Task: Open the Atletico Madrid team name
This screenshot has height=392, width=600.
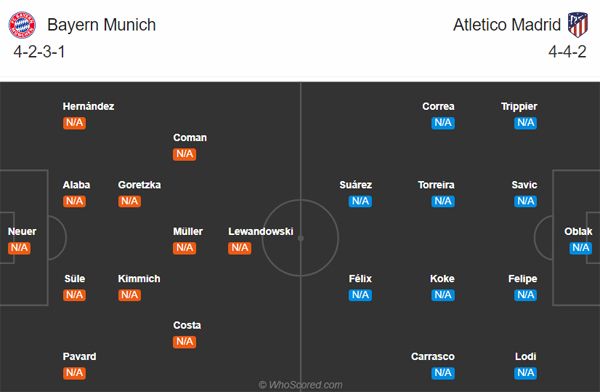Action: [x=507, y=25]
